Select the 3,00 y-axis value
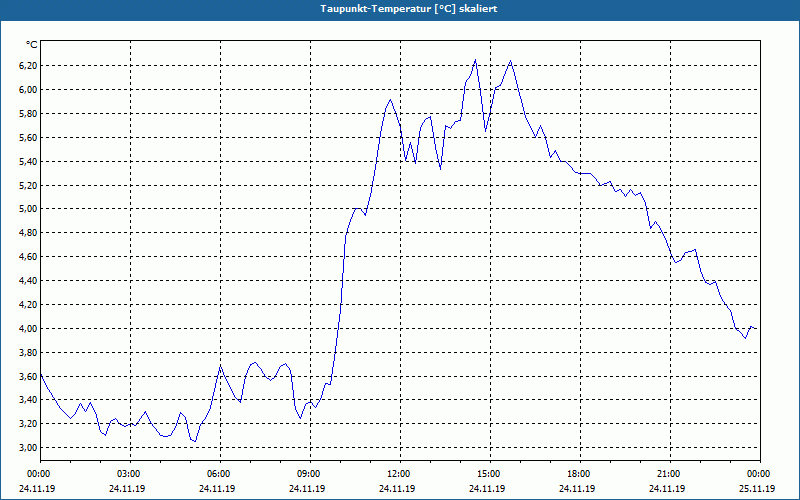This screenshot has height=500, width=800. point(28,447)
